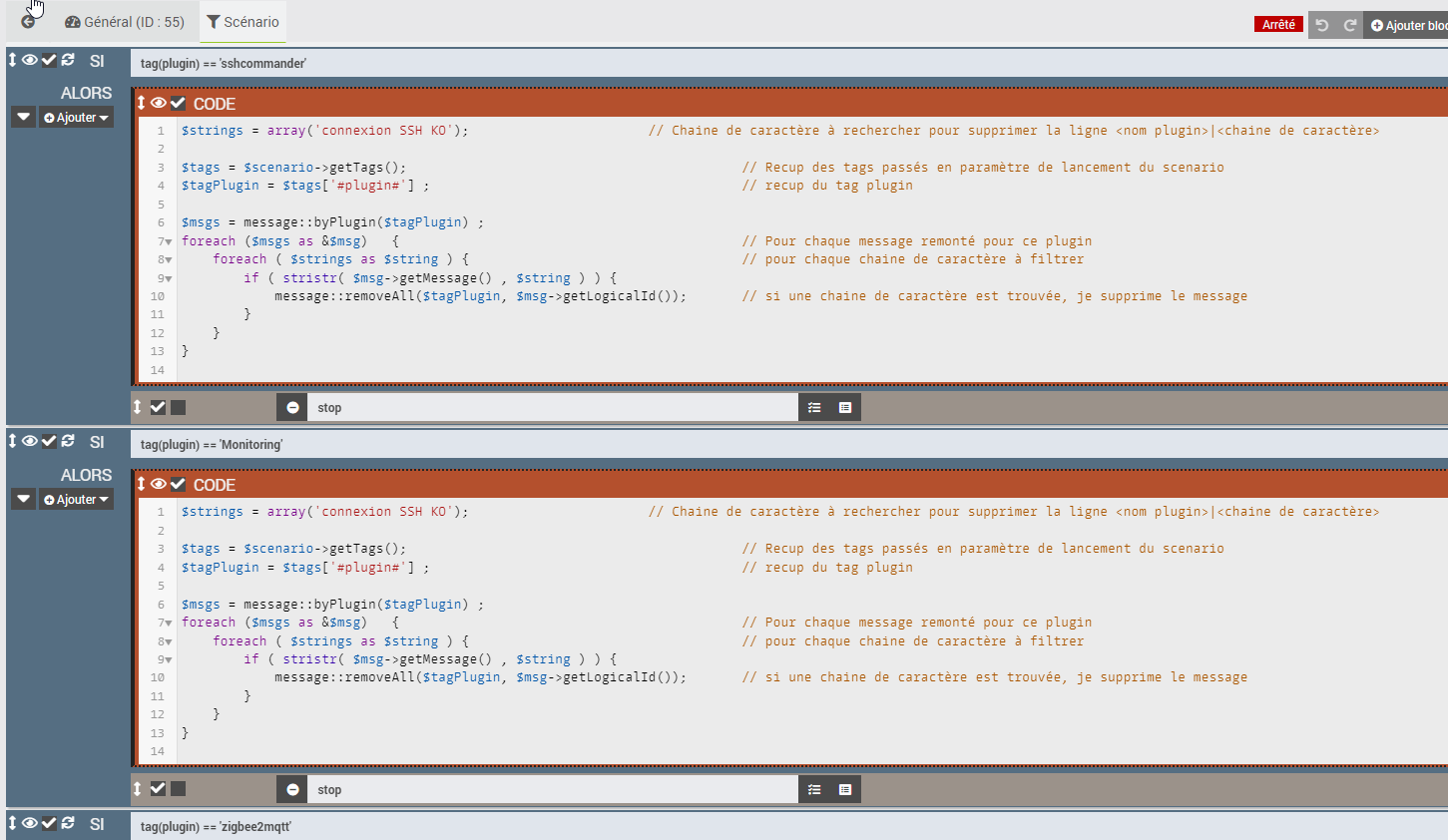Open arrow dropdown under ALORS in Monitoring block
This screenshot has height=840, width=1448.
[24, 499]
